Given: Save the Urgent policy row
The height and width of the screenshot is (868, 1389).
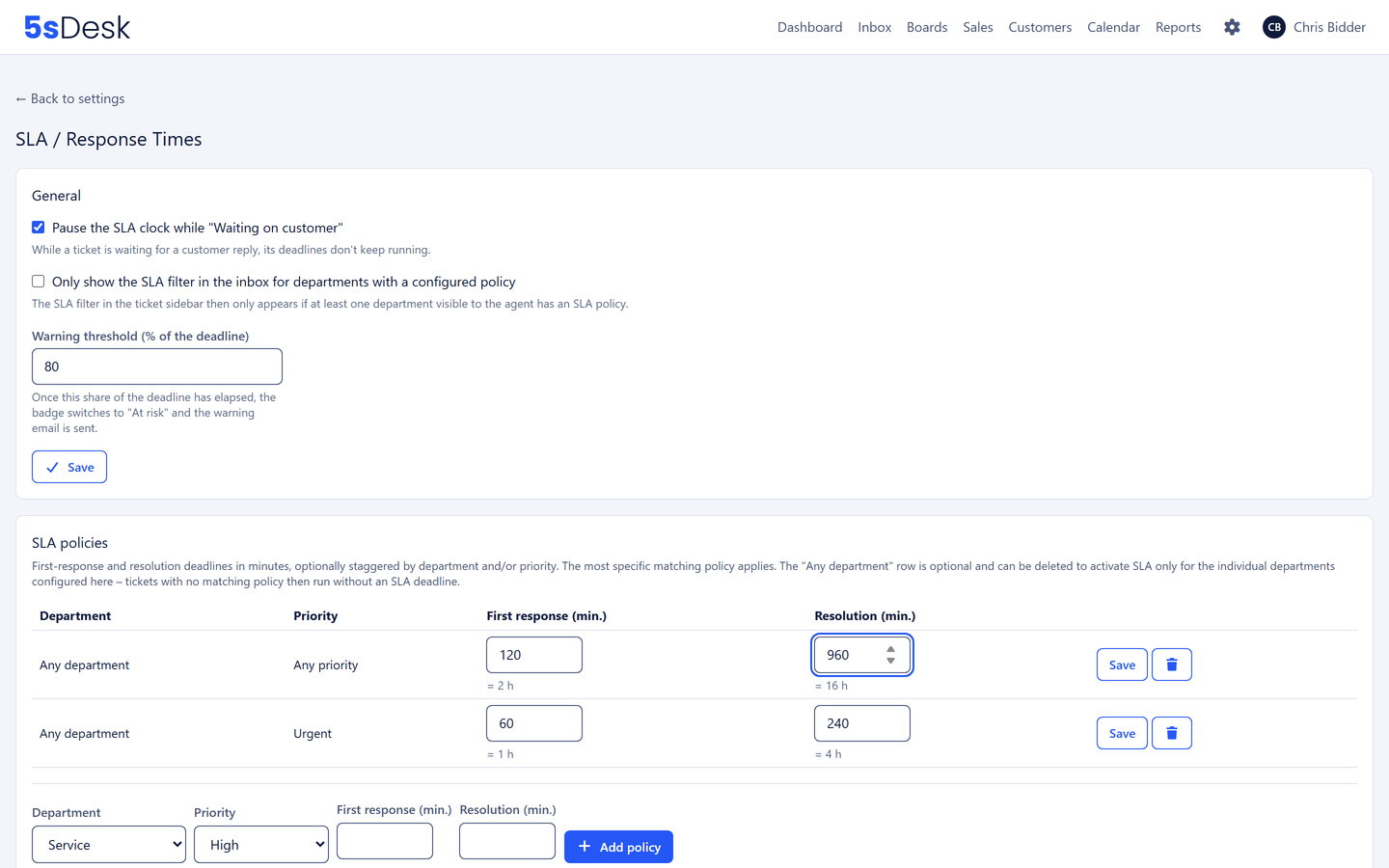Looking at the screenshot, I should click(x=1122, y=733).
